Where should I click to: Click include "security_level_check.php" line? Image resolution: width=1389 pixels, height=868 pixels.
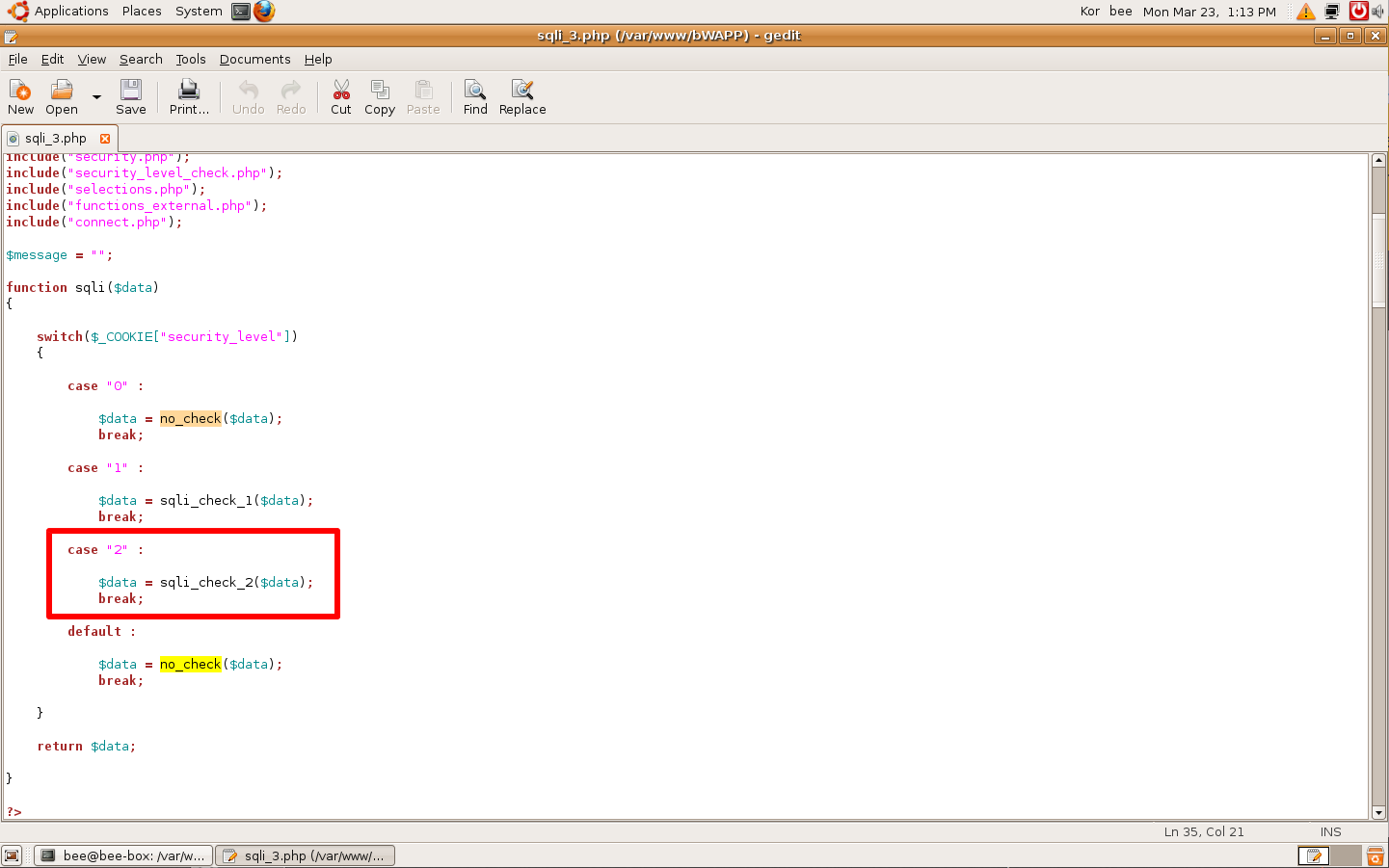click(145, 172)
